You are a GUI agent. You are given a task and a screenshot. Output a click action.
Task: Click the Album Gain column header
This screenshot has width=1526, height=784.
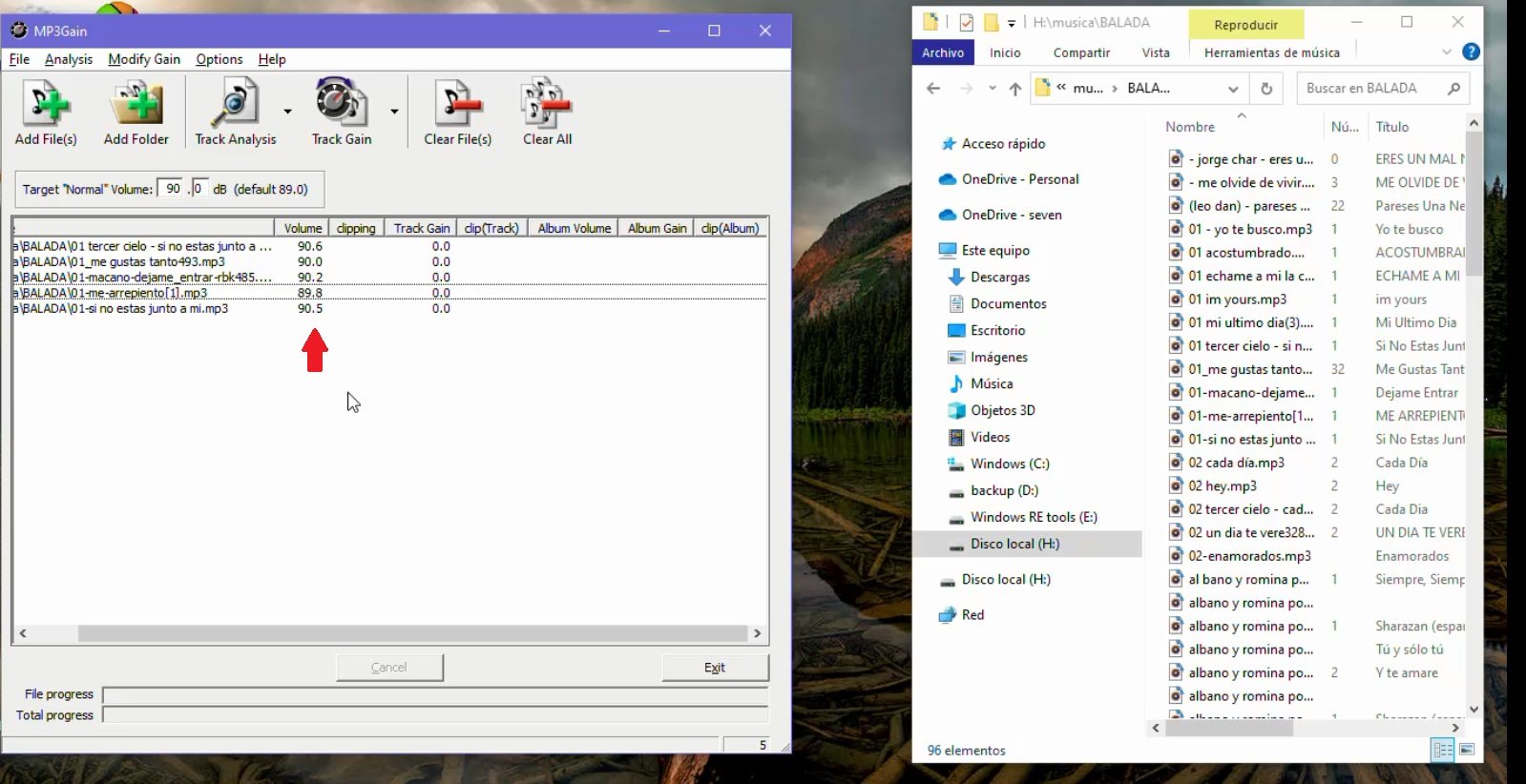point(657,228)
